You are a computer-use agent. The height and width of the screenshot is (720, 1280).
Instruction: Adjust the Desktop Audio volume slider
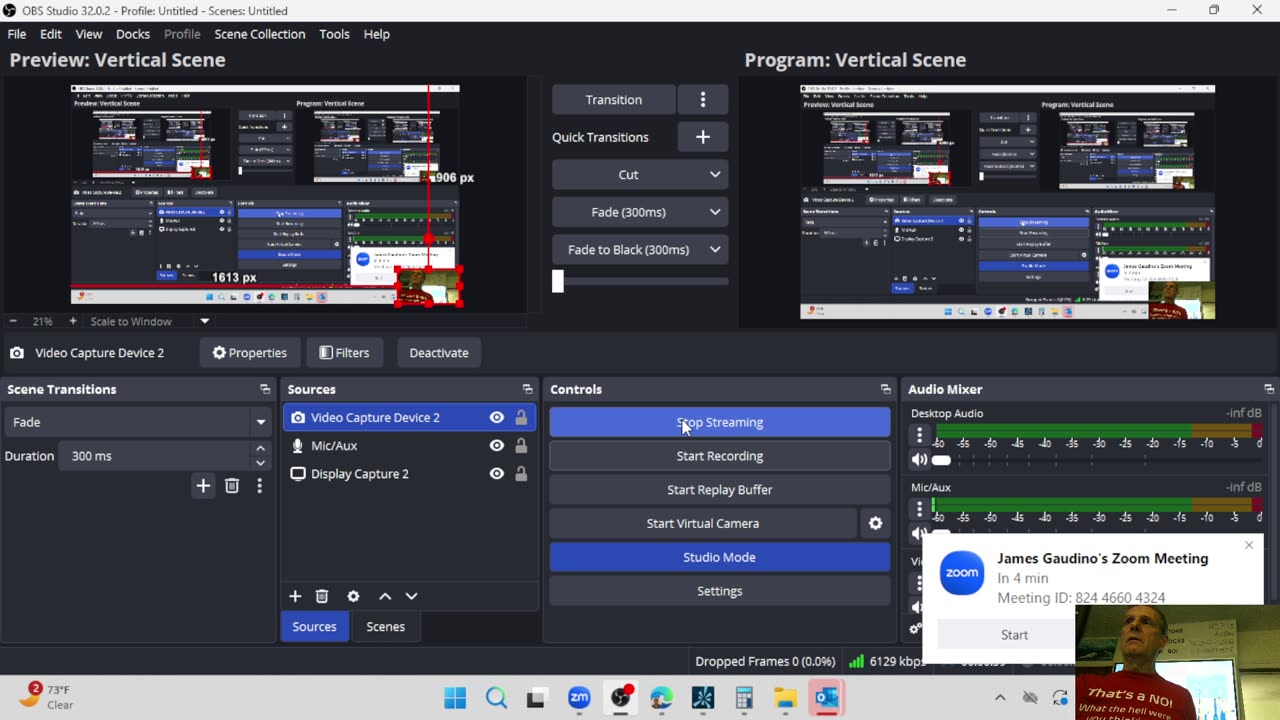tap(1098, 460)
